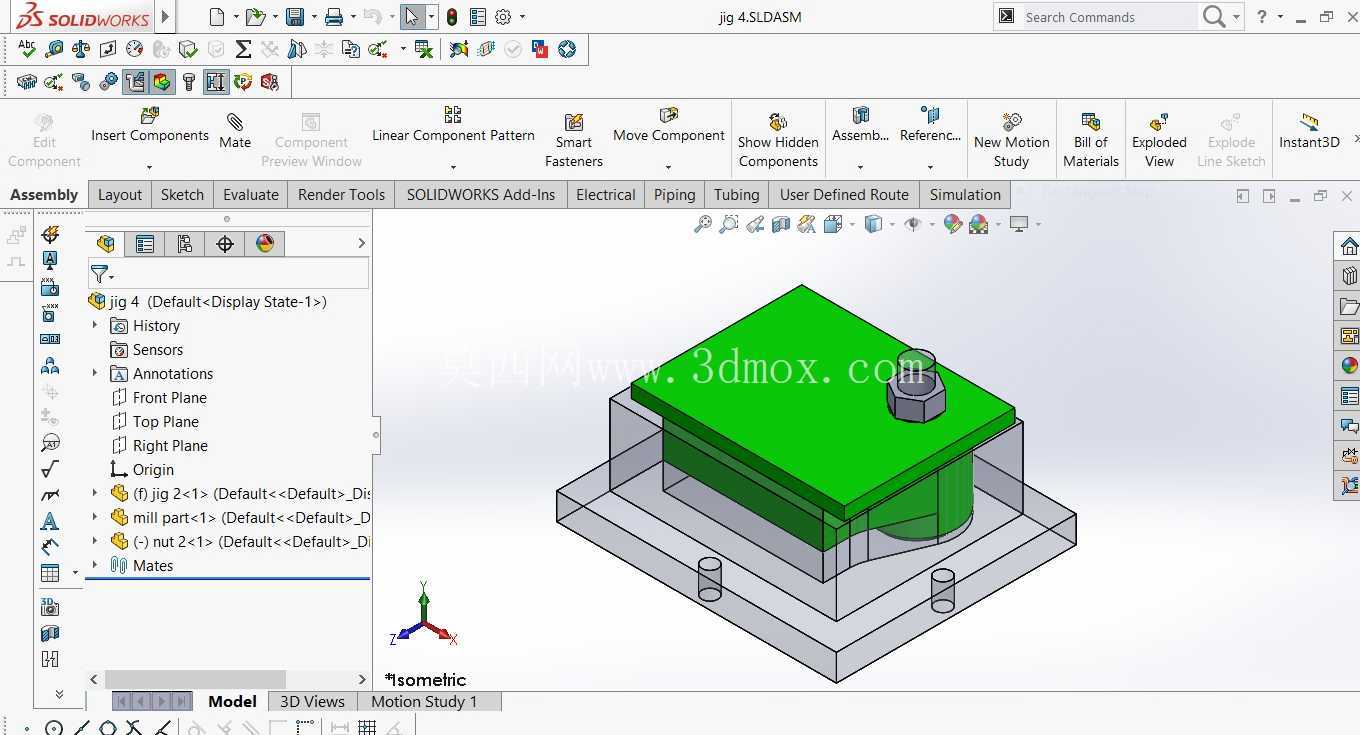The height and width of the screenshot is (735, 1360).
Task: Open the Render Tools tab
Action: [341, 195]
